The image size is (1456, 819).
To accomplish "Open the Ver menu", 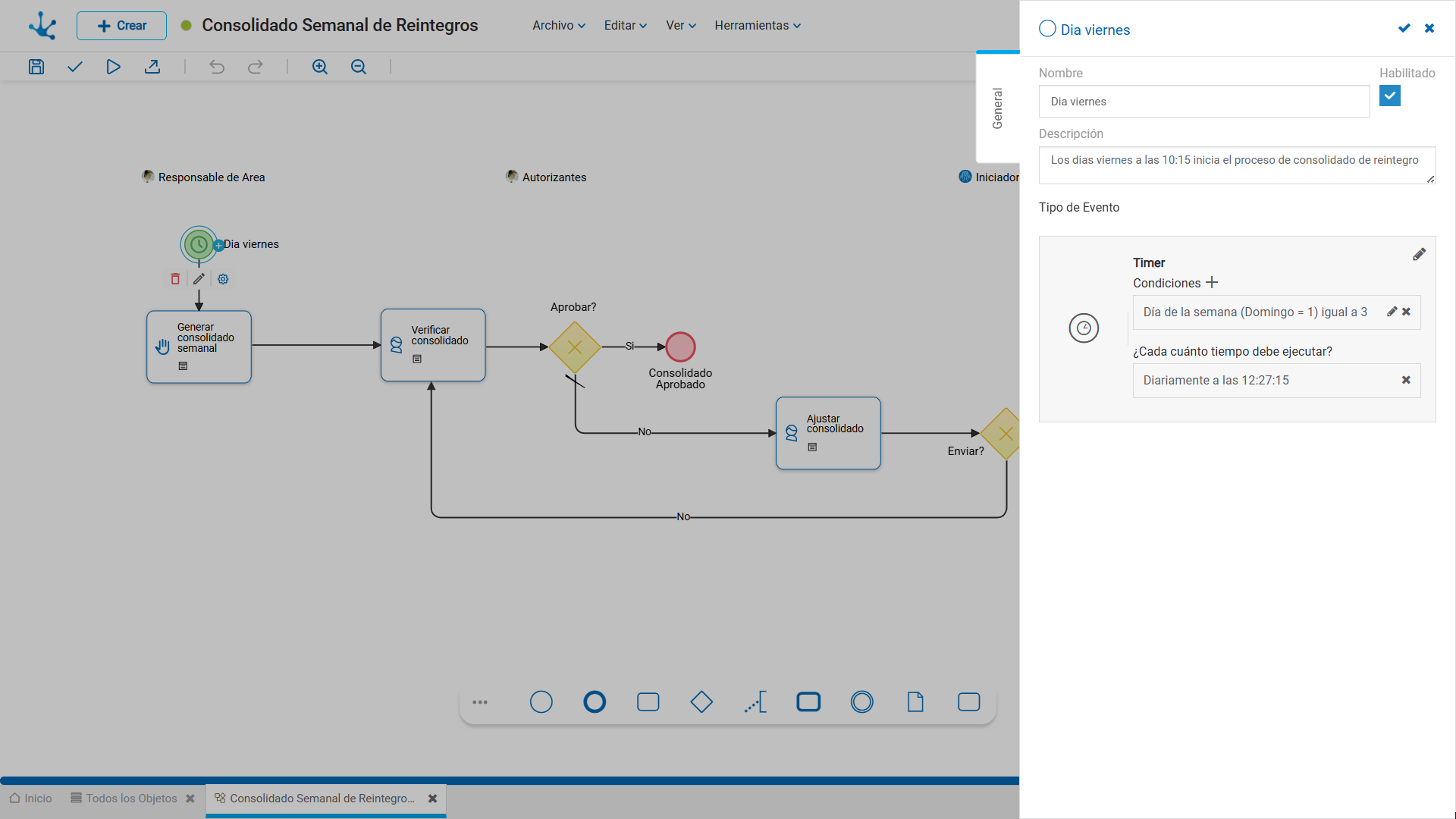I will click(x=681, y=25).
